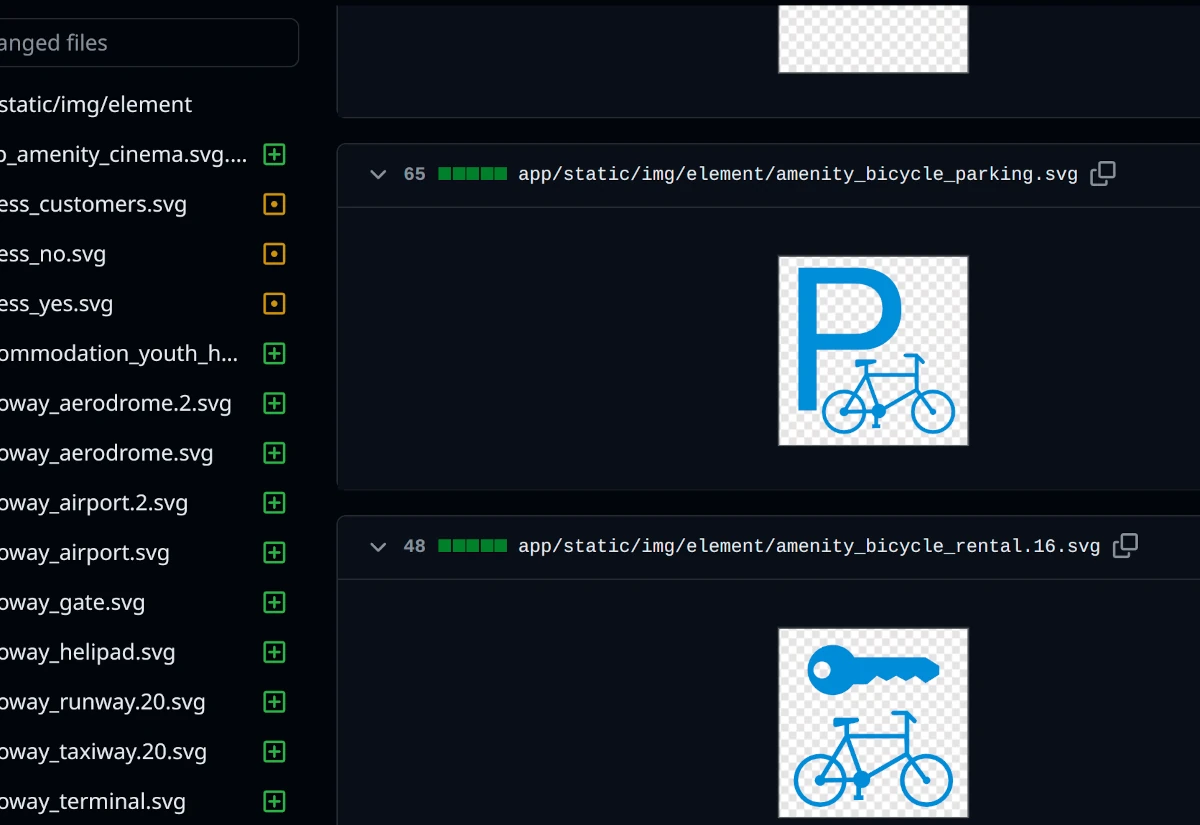This screenshot has height=825, width=1200.
Task: Click modified-file icon beside ess_customers.svg
Action: pos(274,204)
